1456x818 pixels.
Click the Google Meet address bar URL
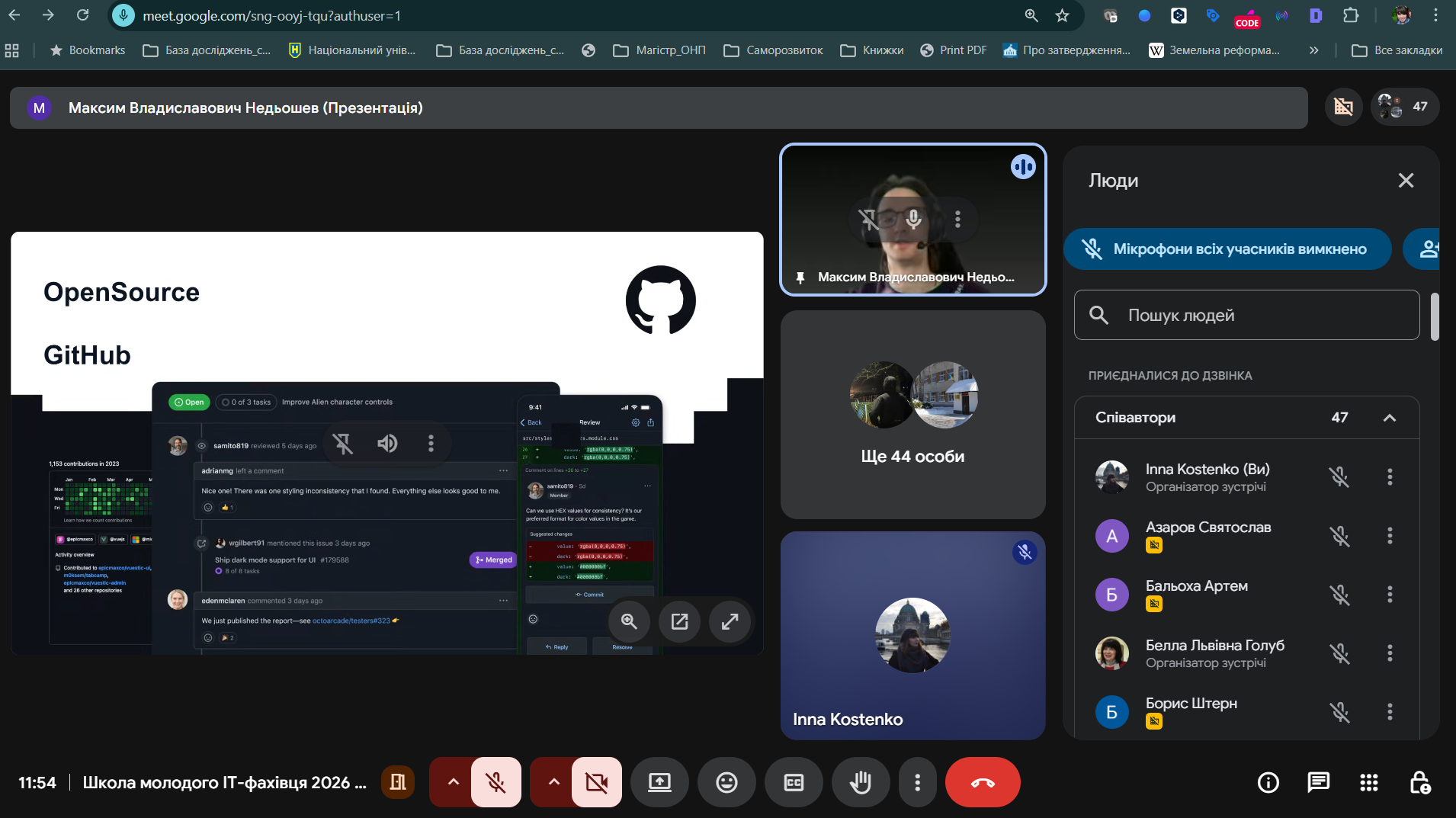coord(271,16)
